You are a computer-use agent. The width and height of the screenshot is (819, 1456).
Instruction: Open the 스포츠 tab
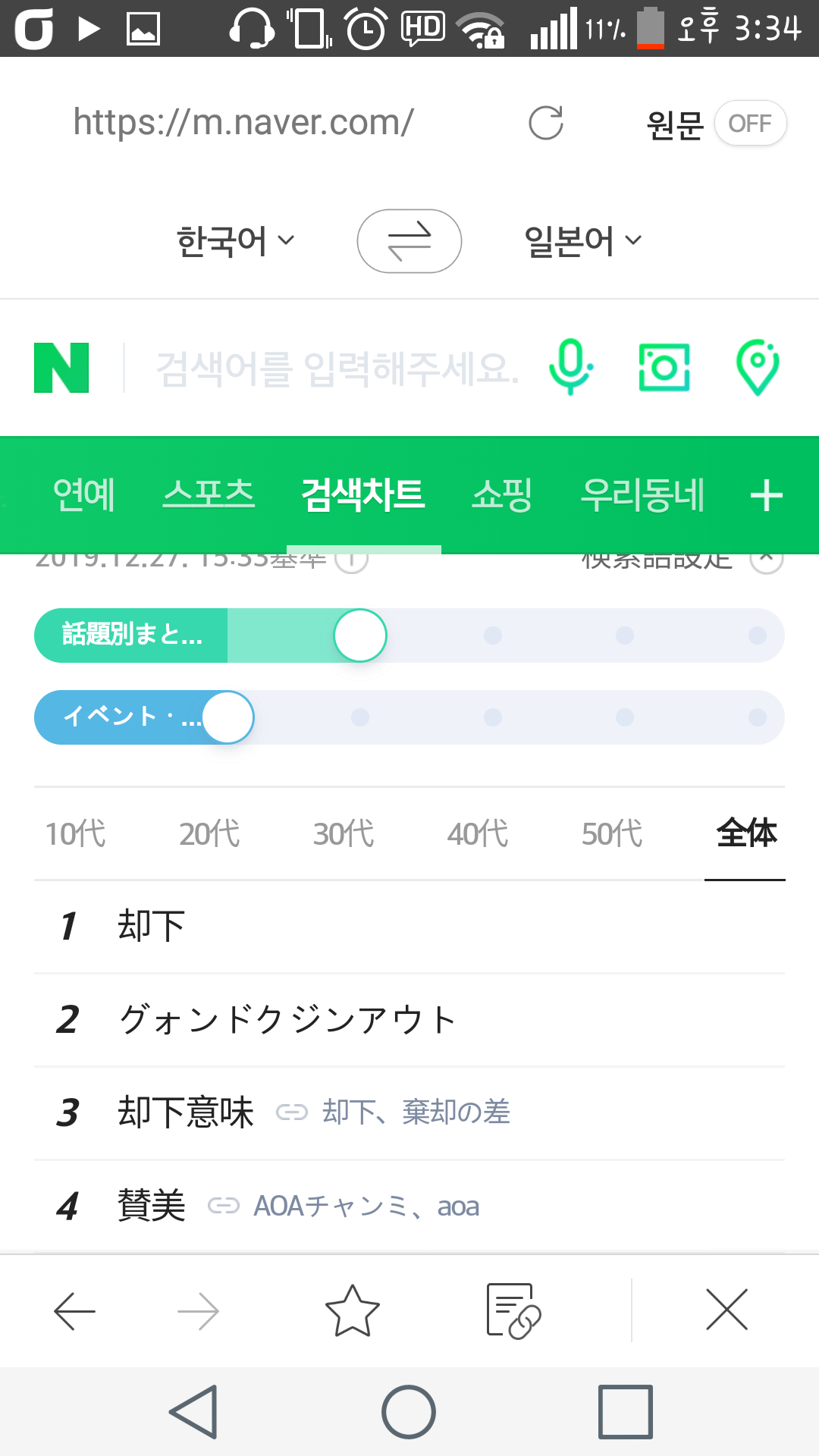click(x=209, y=495)
